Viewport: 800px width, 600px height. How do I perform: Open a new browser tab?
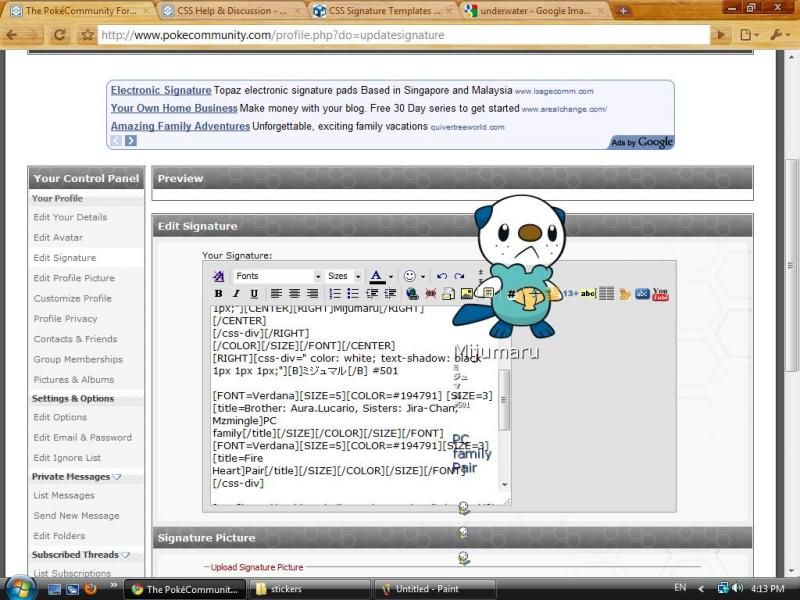[x=623, y=11]
